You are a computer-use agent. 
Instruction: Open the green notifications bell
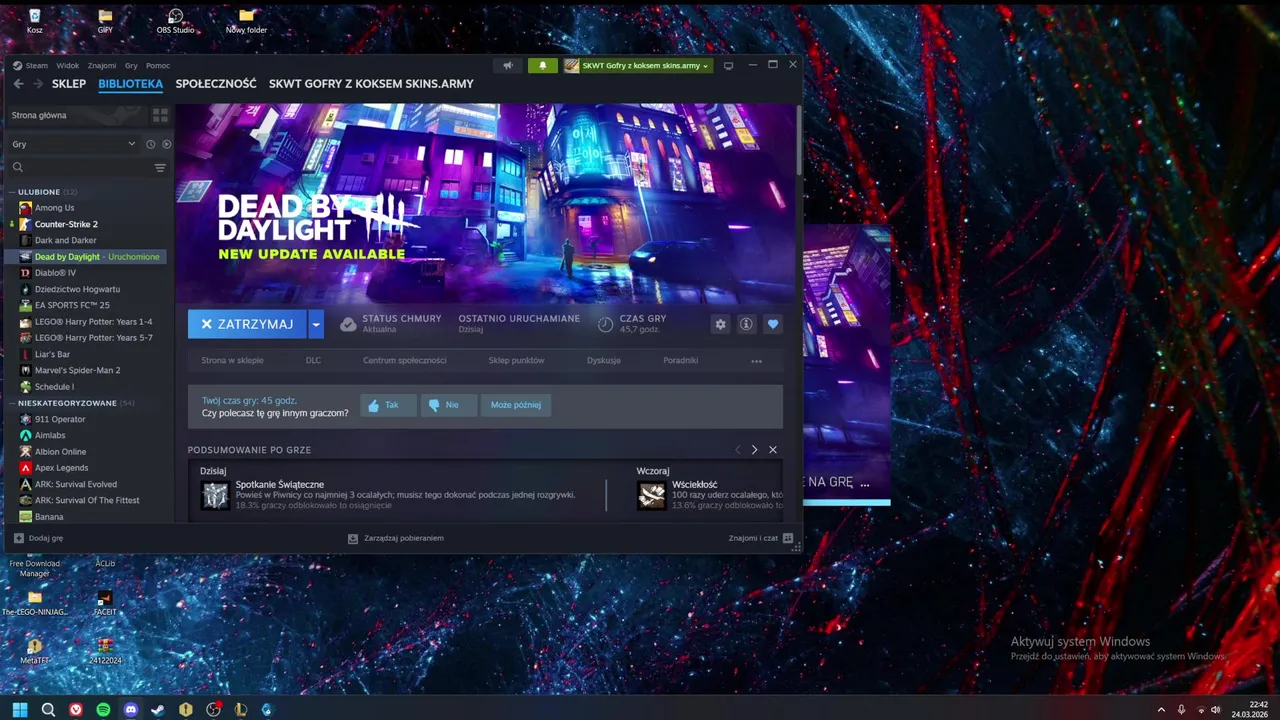click(x=543, y=65)
